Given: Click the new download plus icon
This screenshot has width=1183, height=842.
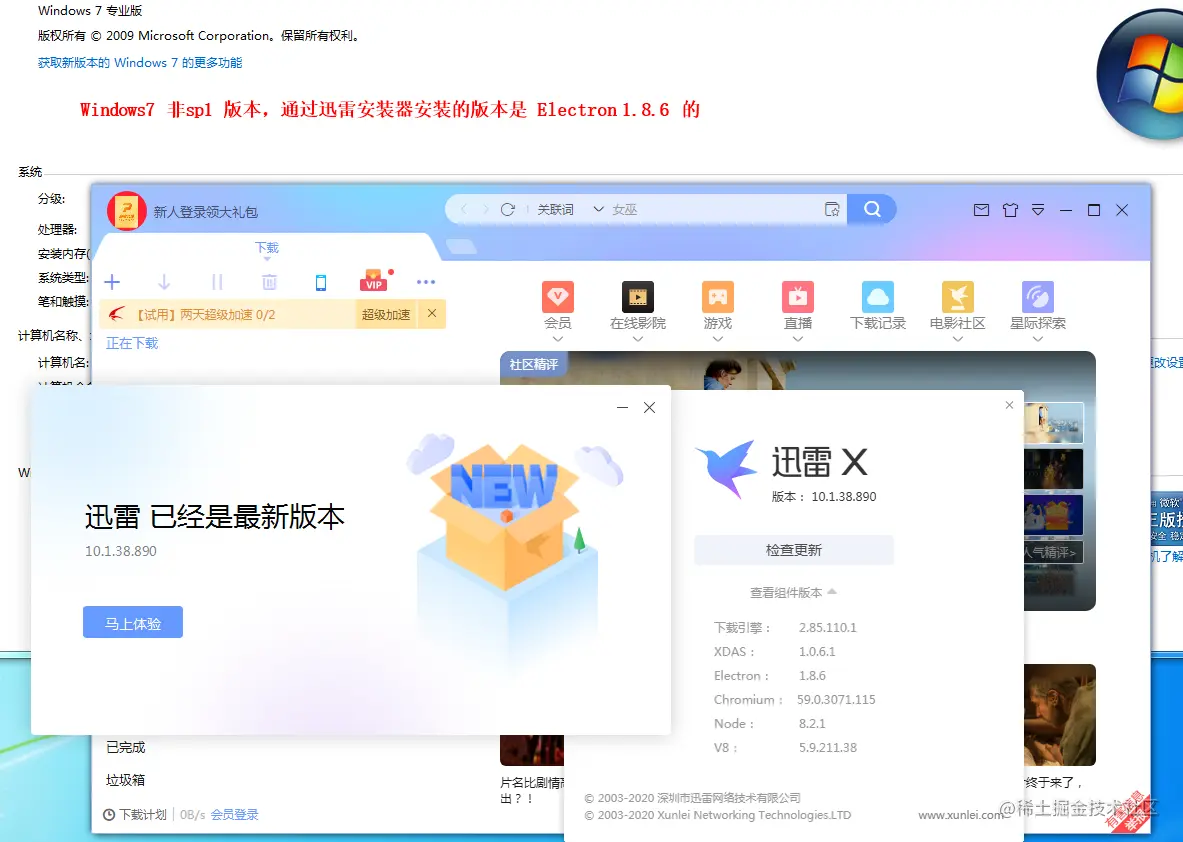Looking at the screenshot, I should pos(112,282).
